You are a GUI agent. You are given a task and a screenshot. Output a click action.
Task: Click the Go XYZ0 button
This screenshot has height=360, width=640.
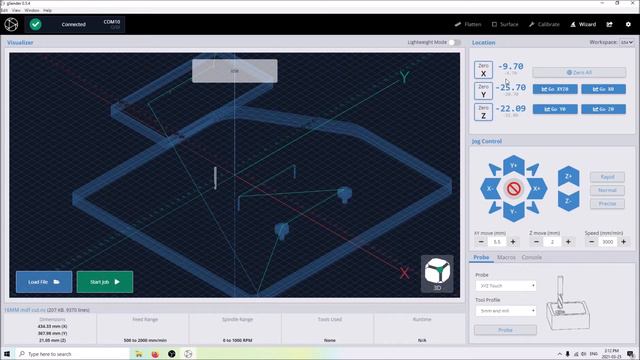tap(555, 89)
